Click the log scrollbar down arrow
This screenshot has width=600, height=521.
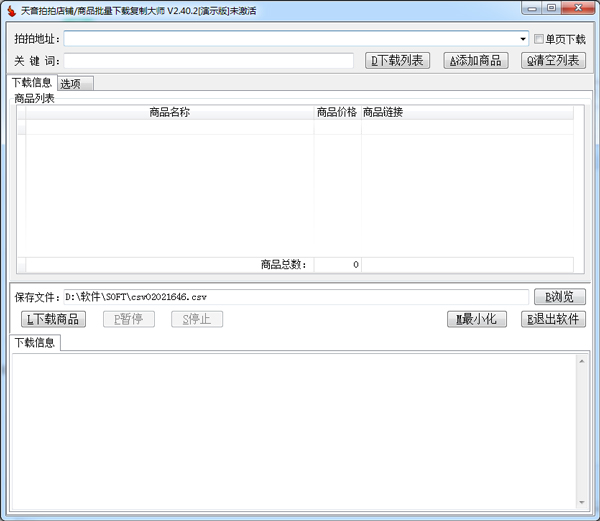point(582,502)
